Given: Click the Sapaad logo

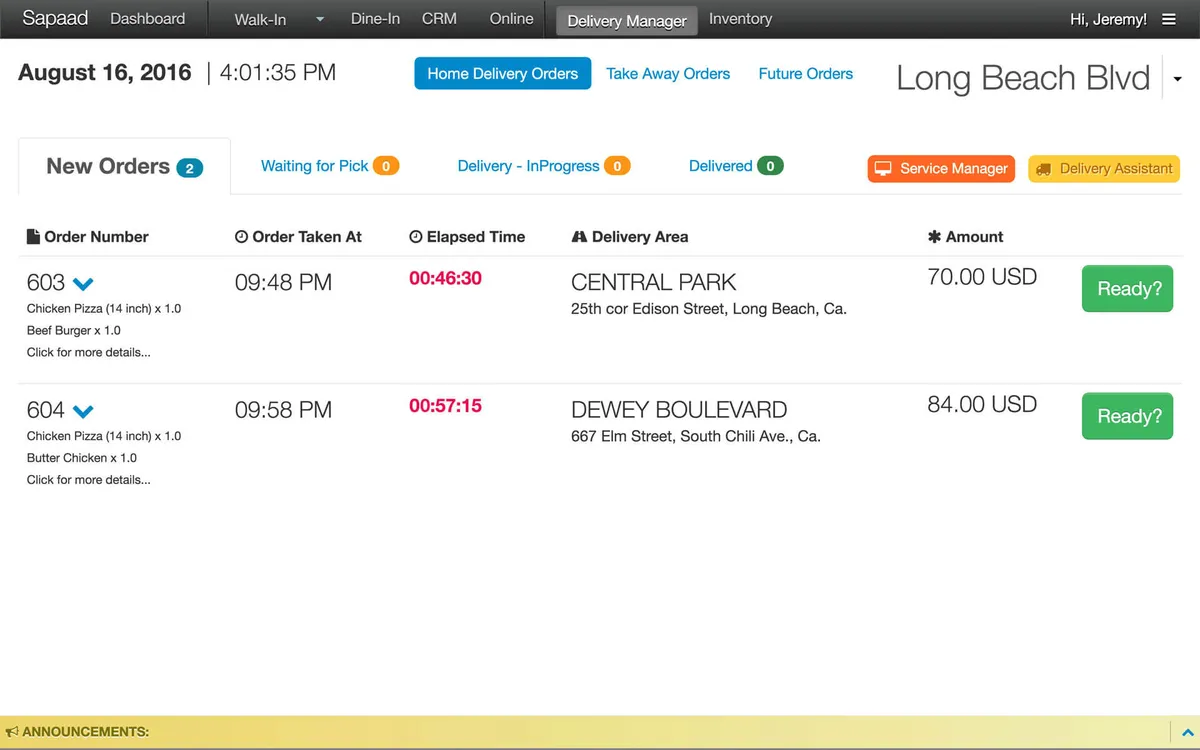Looking at the screenshot, I should point(55,19).
